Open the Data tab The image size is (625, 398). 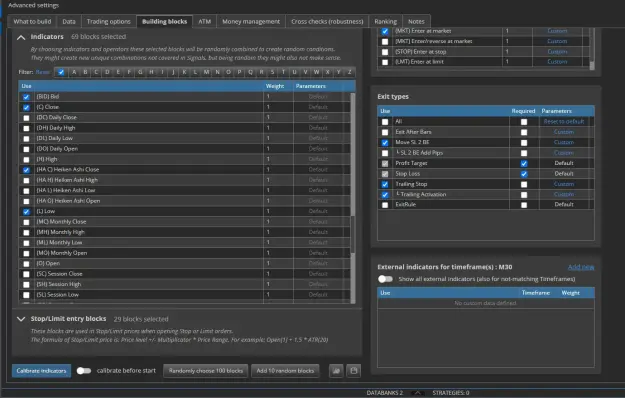pos(69,22)
